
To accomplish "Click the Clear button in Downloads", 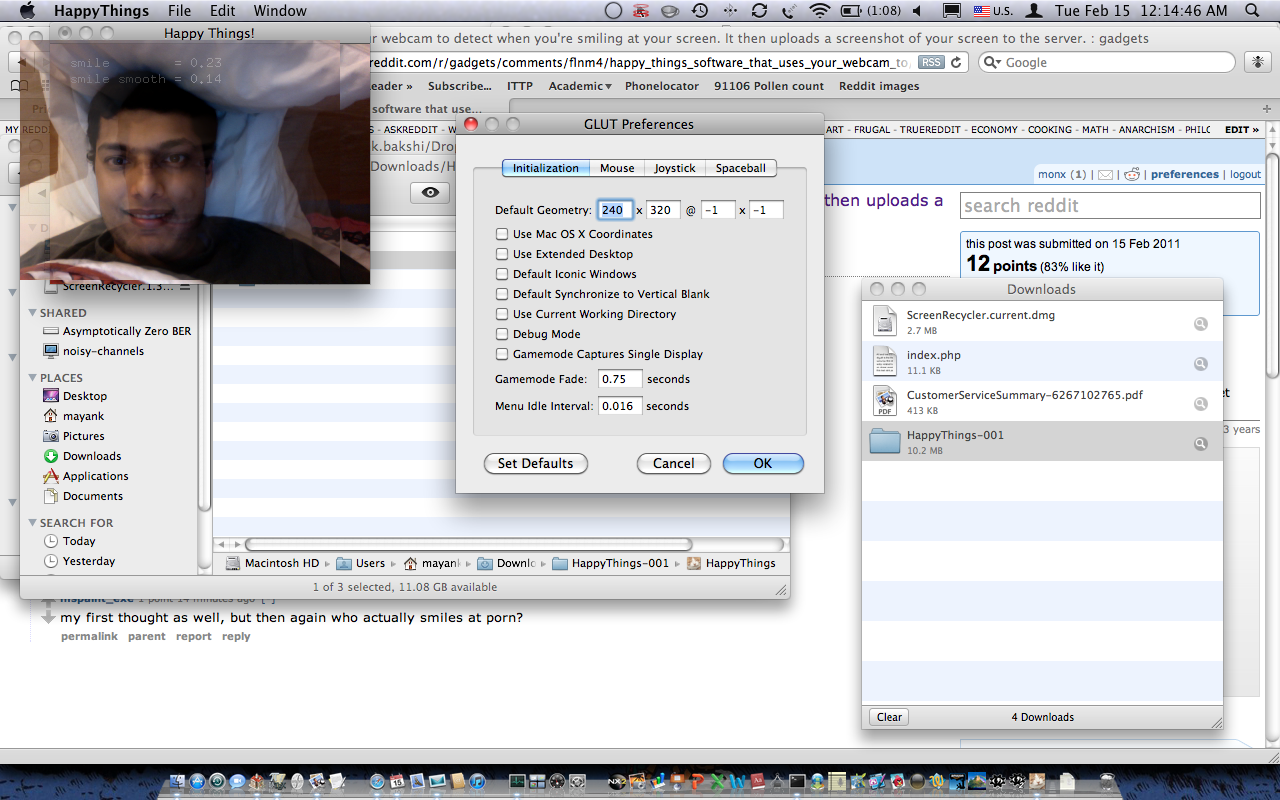I will coord(889,717).
